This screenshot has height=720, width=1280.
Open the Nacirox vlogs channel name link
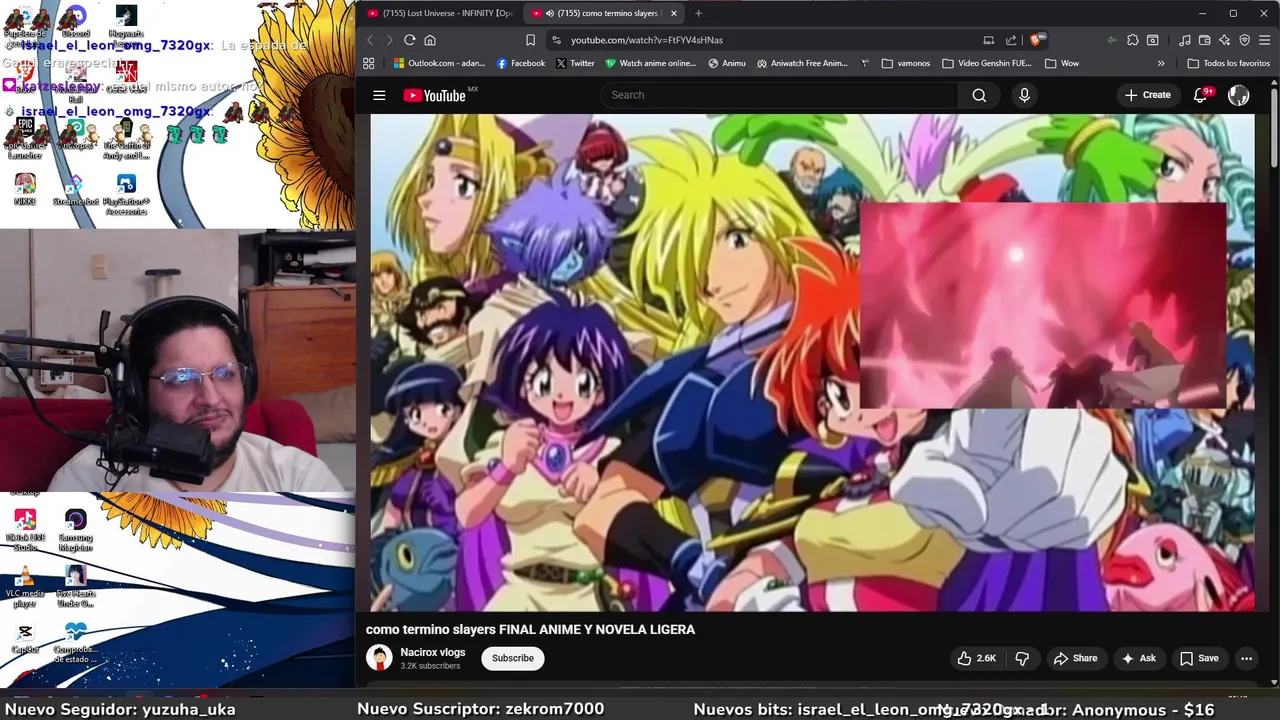(x=433, y=652)
